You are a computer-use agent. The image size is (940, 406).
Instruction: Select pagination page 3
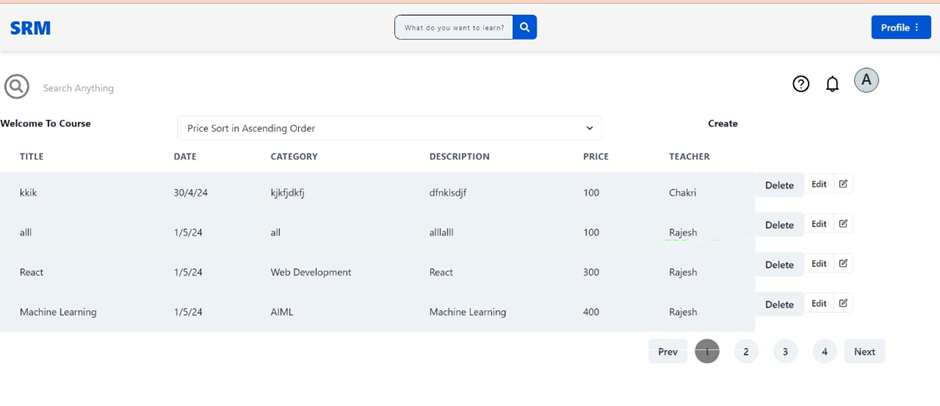click(785, 351)
